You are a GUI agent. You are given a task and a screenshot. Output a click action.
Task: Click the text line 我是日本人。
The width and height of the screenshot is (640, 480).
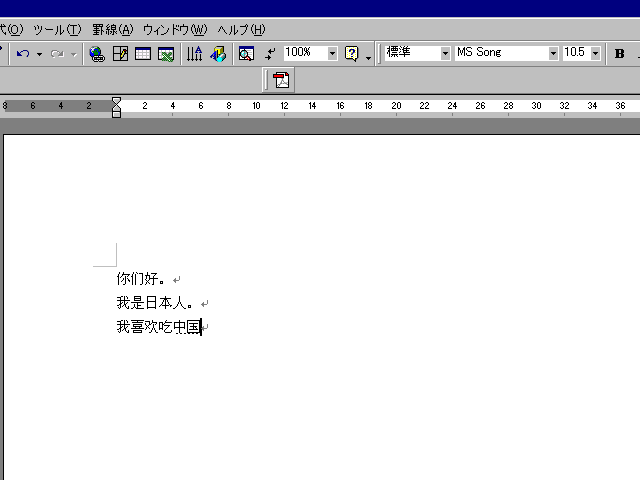click(x=155, y=303)
